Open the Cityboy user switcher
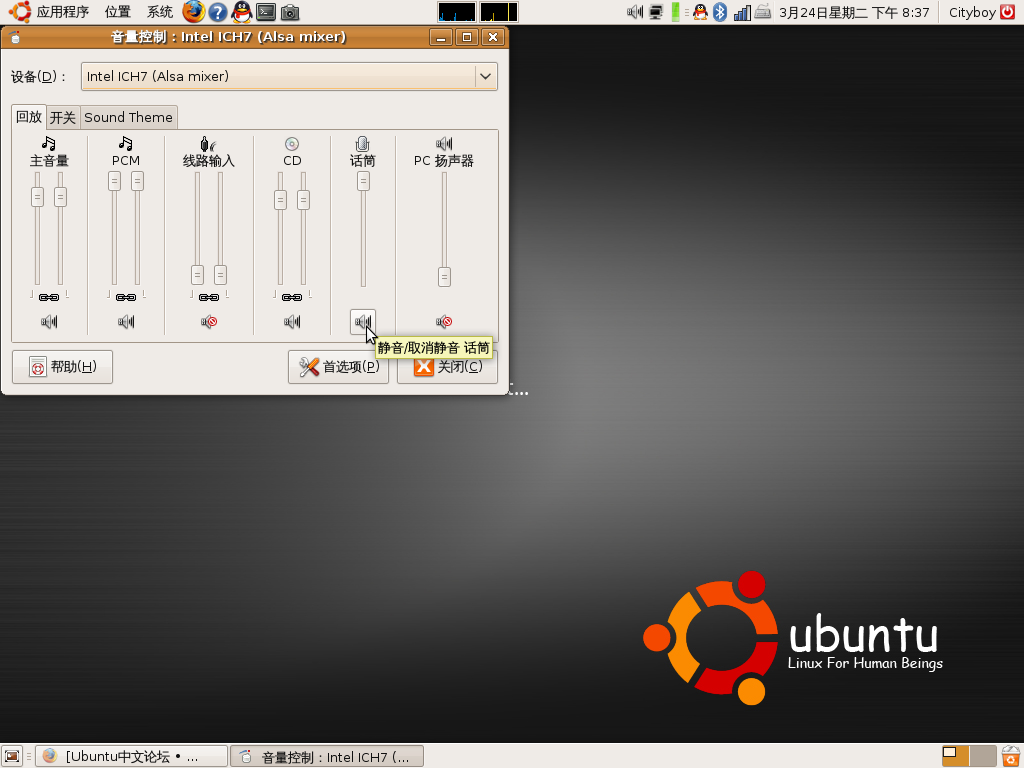The width and height of the screenshot is (1024, 768). click(972, 12)
